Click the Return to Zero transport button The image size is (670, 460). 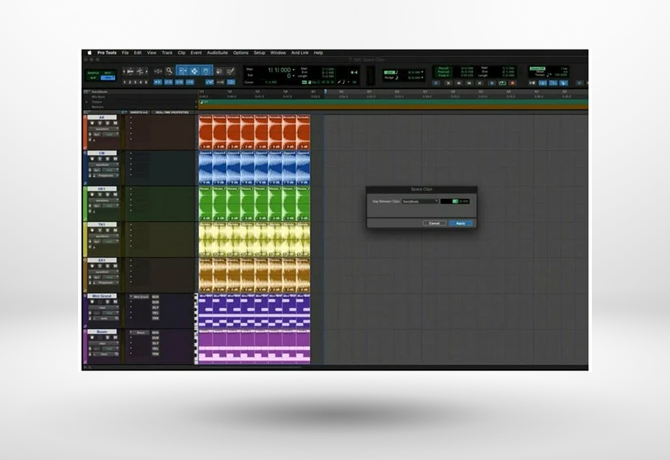tap(449, 83)
